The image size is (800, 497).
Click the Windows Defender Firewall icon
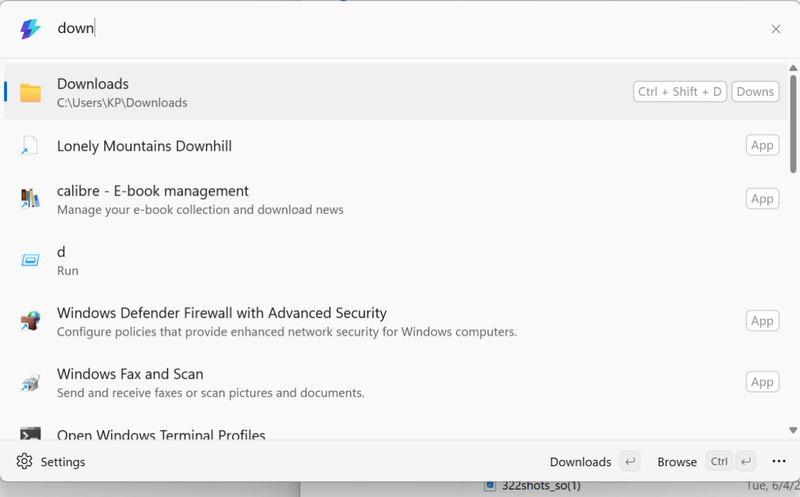pos(30,321)
